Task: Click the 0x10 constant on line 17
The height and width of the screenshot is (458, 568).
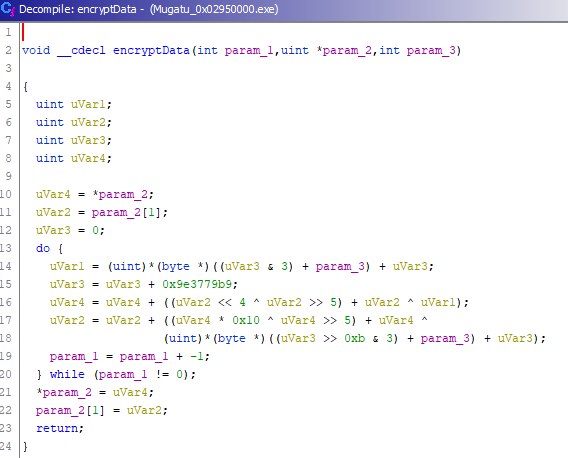Action: (x=246, y=320)
